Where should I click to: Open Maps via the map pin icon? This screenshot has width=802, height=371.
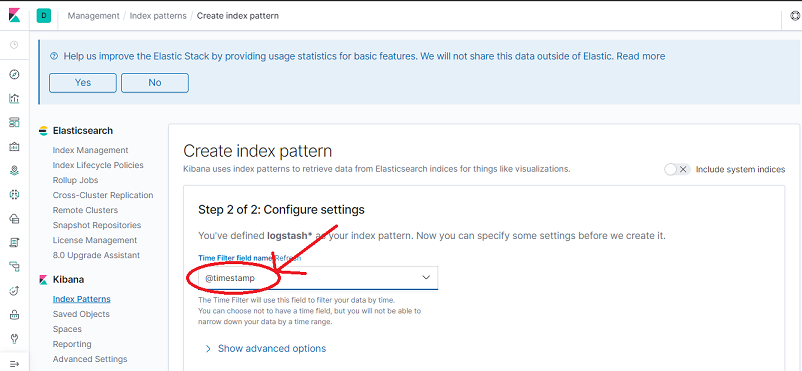point(14,171)
